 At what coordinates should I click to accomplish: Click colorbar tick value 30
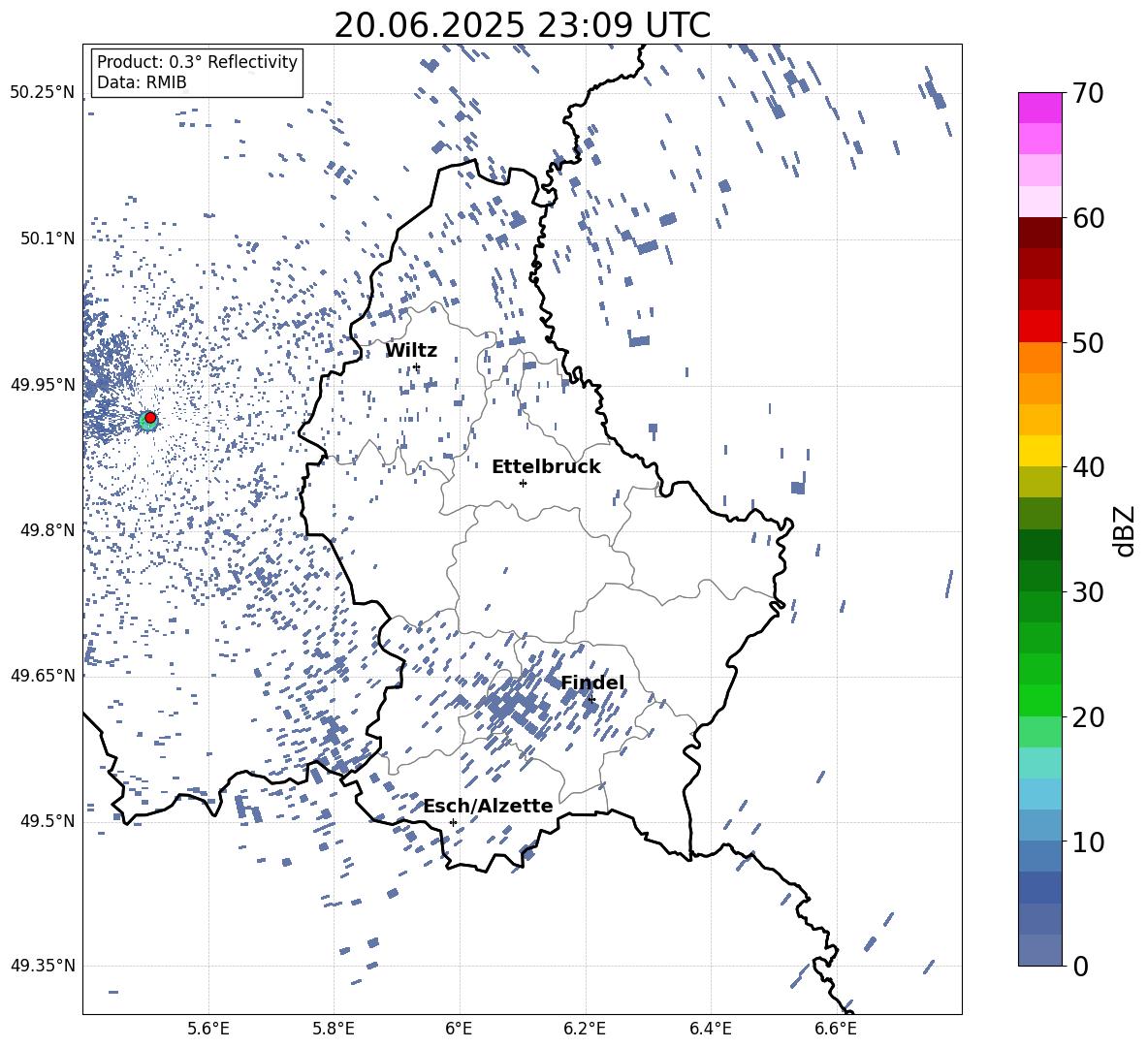(x=1088, y=592)
